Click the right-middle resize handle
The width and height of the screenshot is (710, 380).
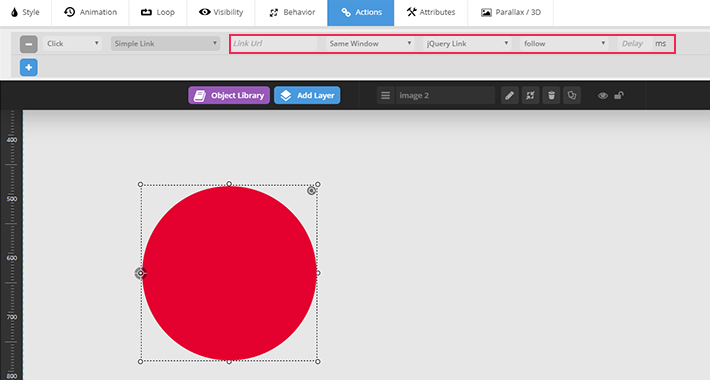(x=318, y=273)
